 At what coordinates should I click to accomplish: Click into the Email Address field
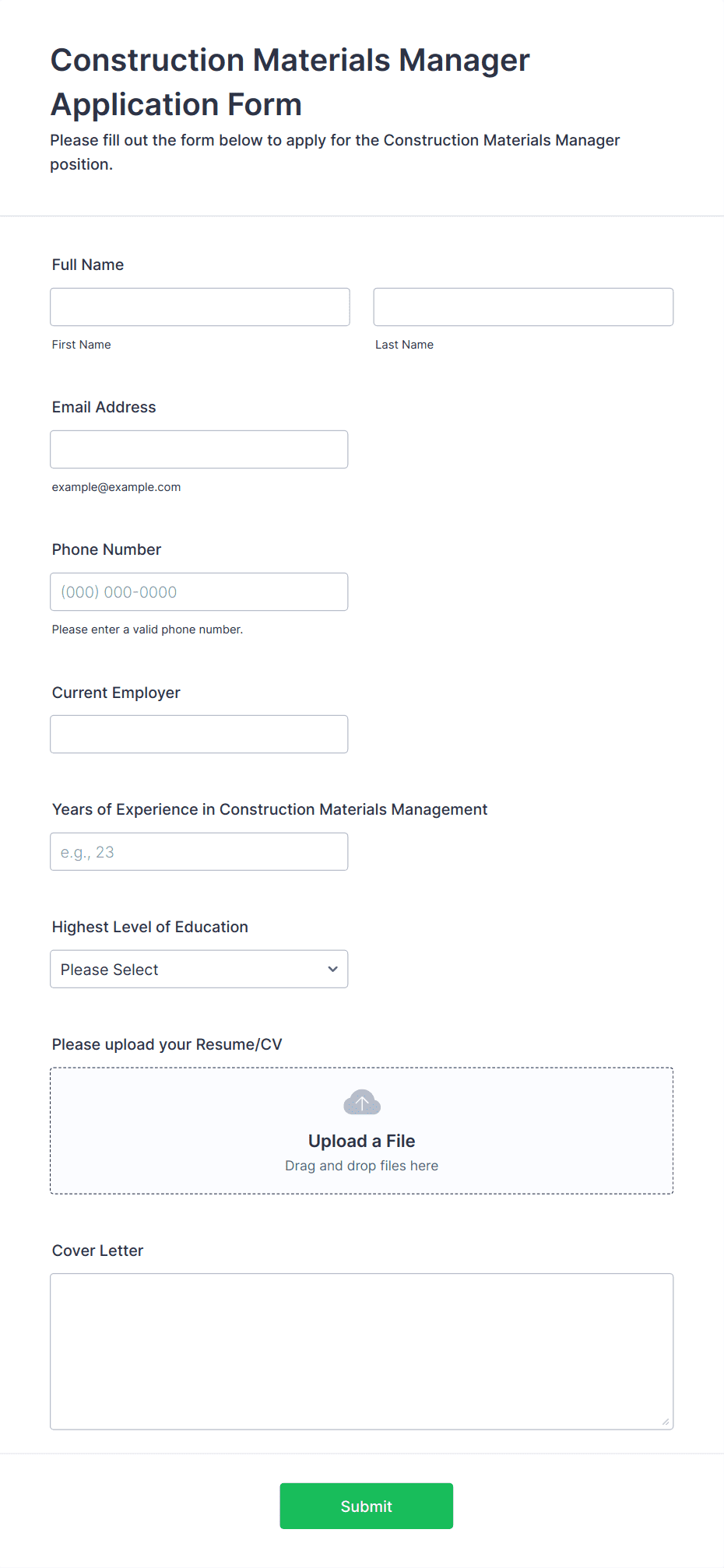click(199, 449)
